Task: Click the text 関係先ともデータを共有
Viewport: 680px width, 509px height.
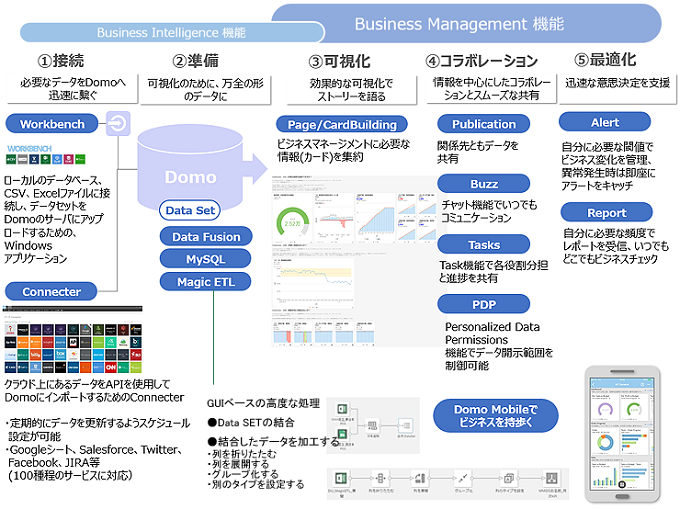Action: pos(477,152)
